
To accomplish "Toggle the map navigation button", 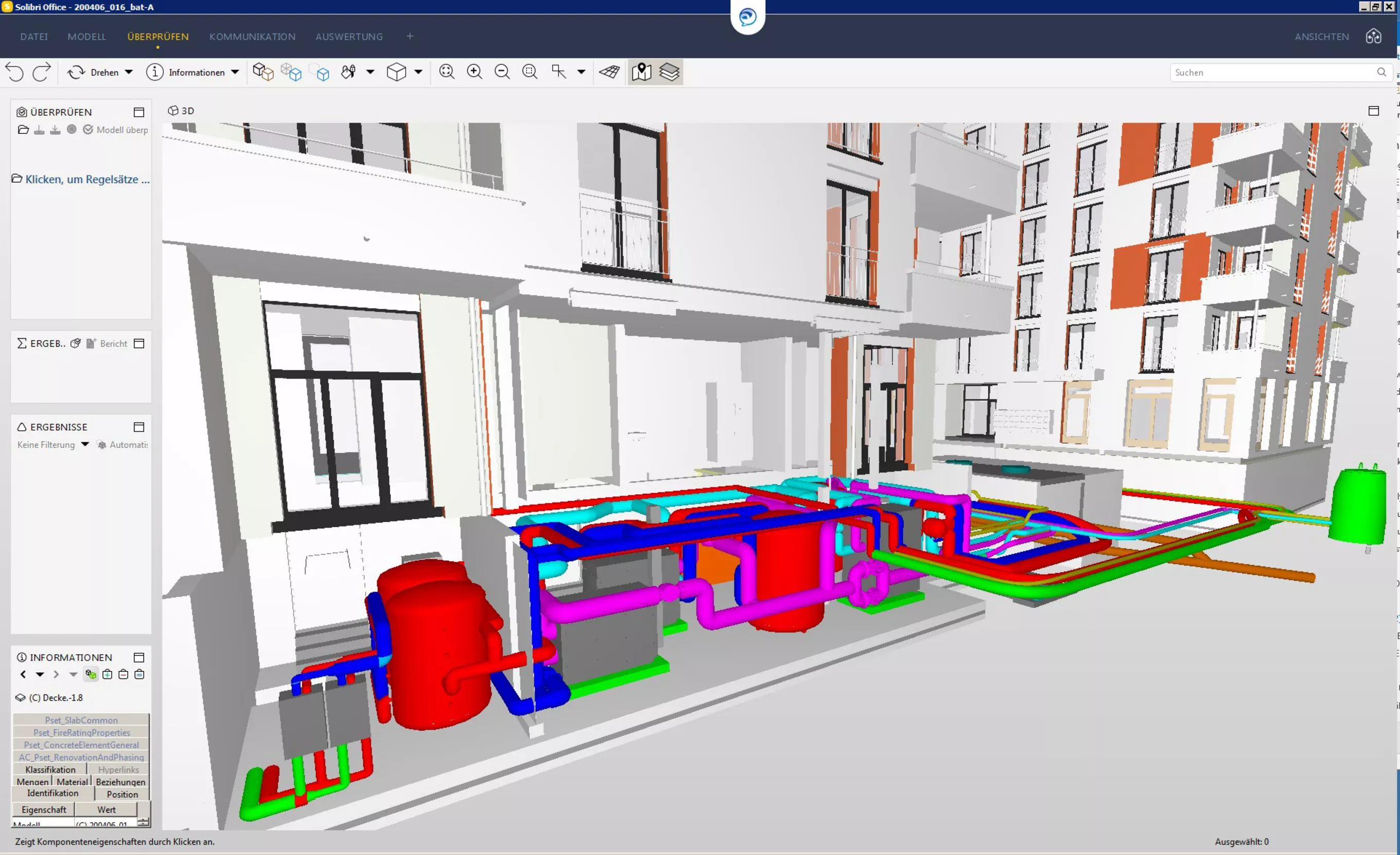I will pyautogui.click(x=641, y=72).
